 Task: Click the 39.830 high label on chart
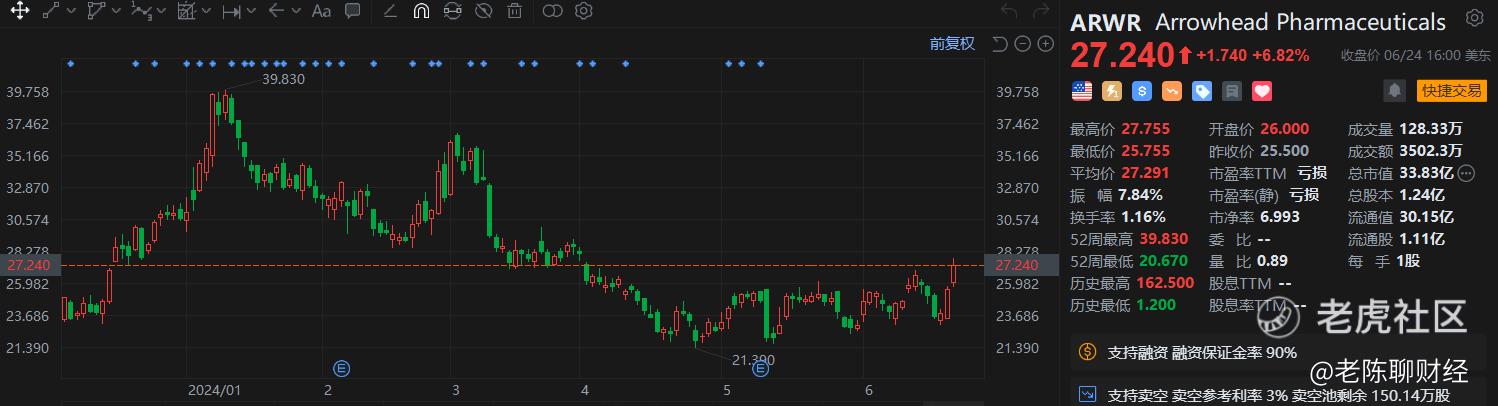click(283, 79)
